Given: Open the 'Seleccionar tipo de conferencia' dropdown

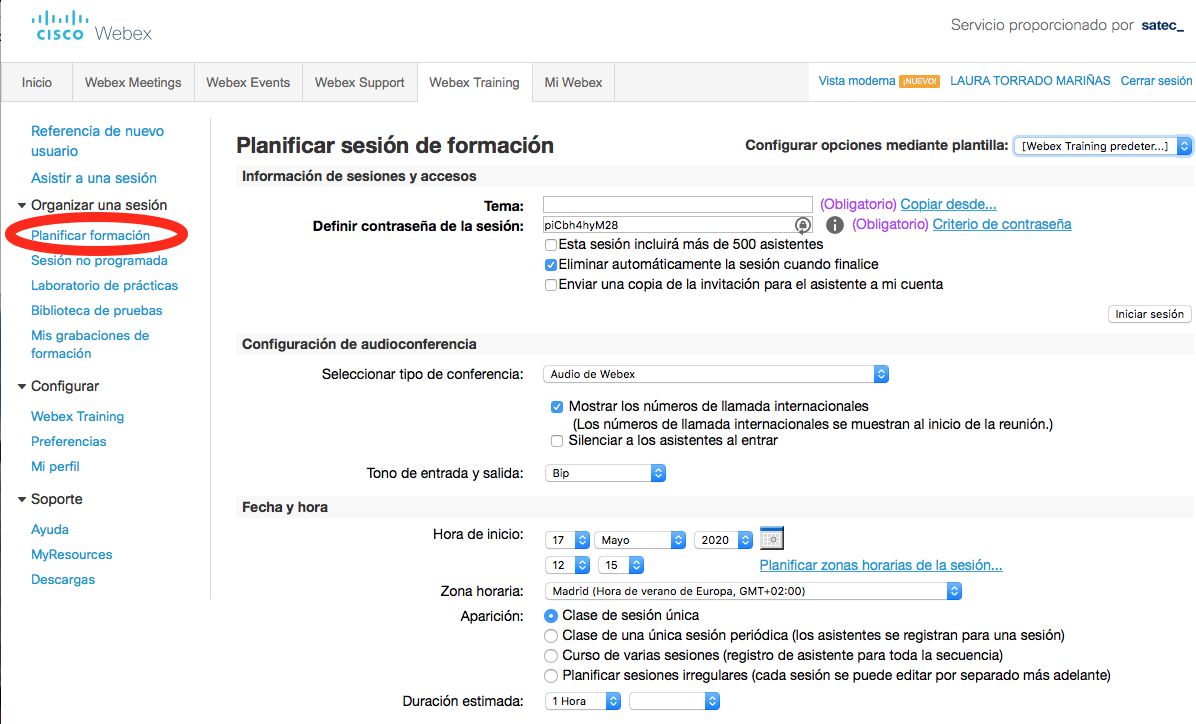Looking at the screenshot, I should click(716, 374).
